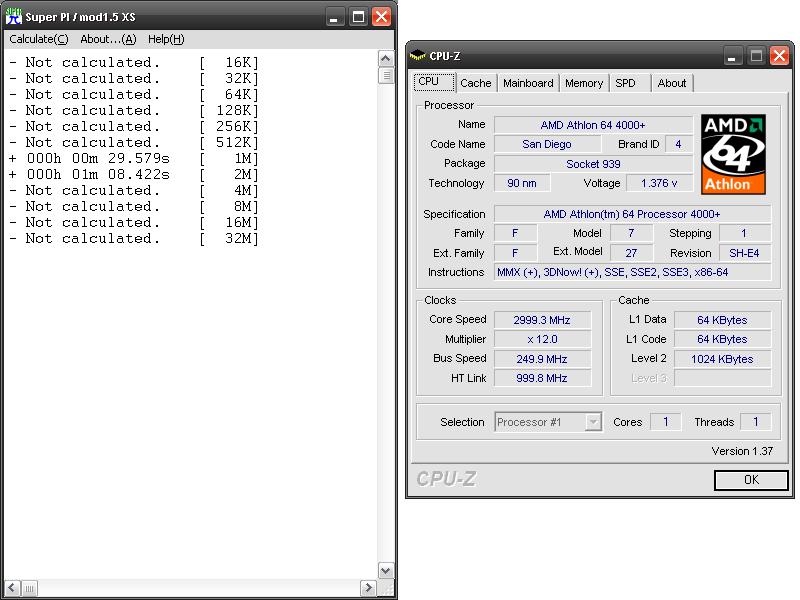Click the Voltage value 1.376 v
The height and width of the screenshot is (600, 800).
[x=659, y=183]
